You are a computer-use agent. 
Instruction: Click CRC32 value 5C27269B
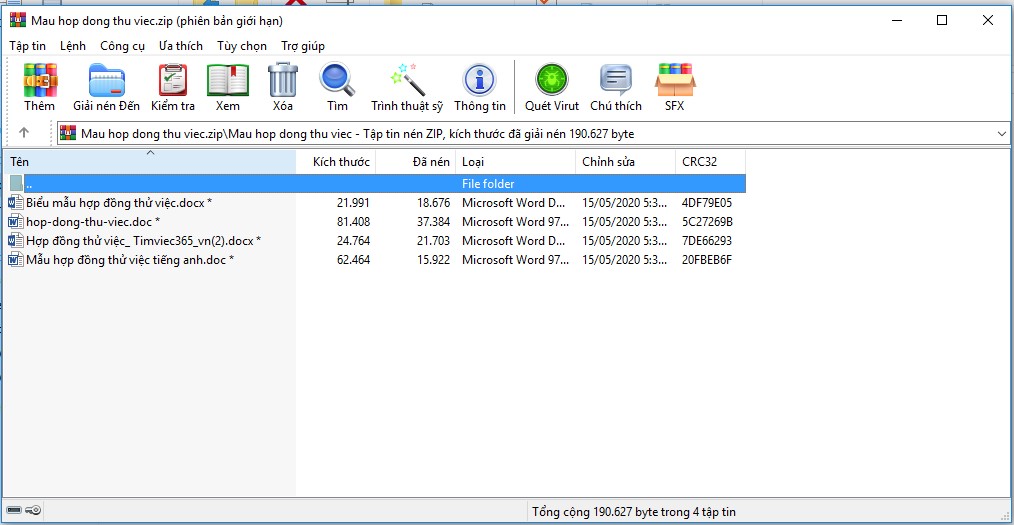point(707,222)
